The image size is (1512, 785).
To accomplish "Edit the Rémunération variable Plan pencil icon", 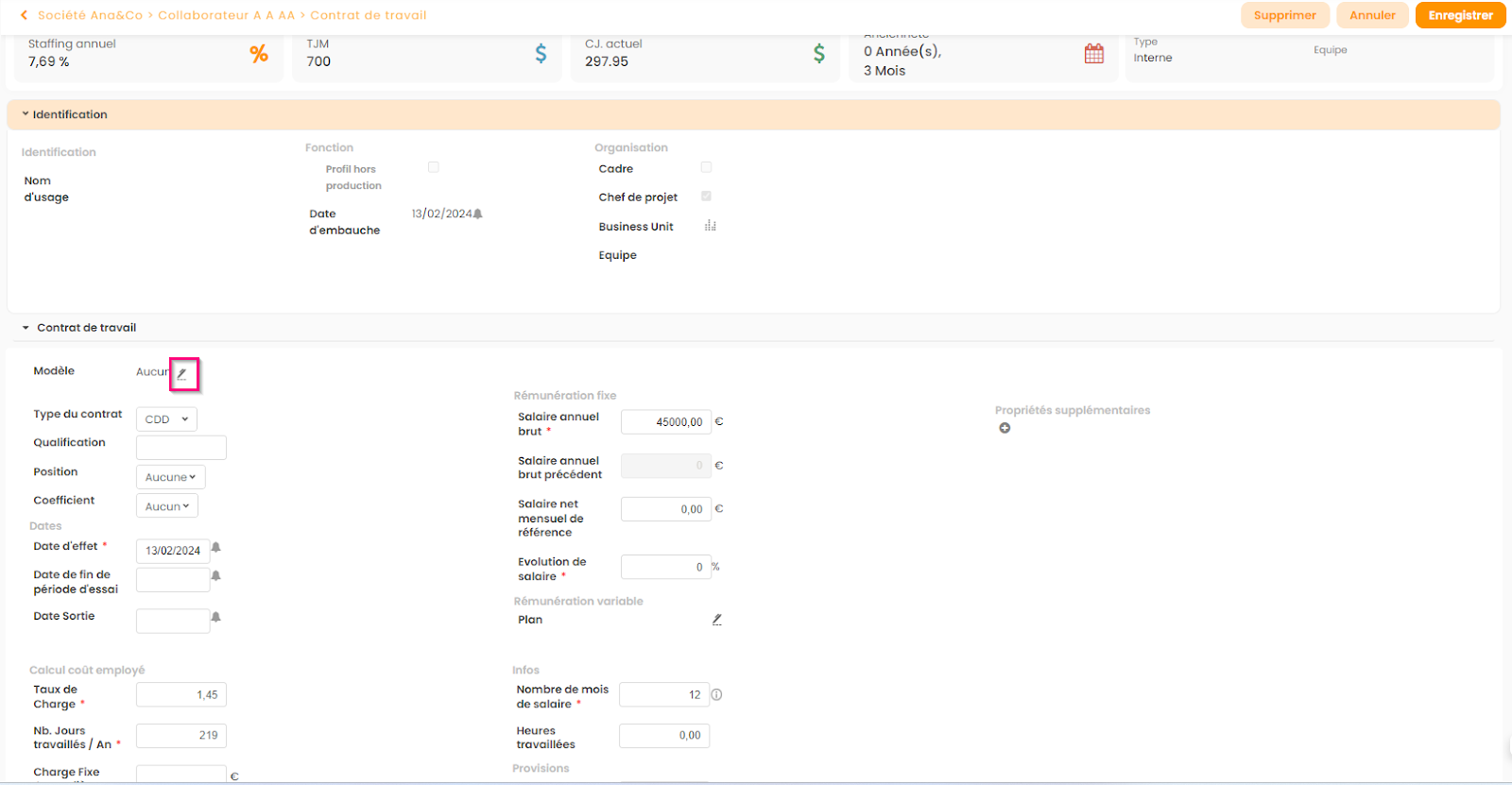I will click(716, 620).
